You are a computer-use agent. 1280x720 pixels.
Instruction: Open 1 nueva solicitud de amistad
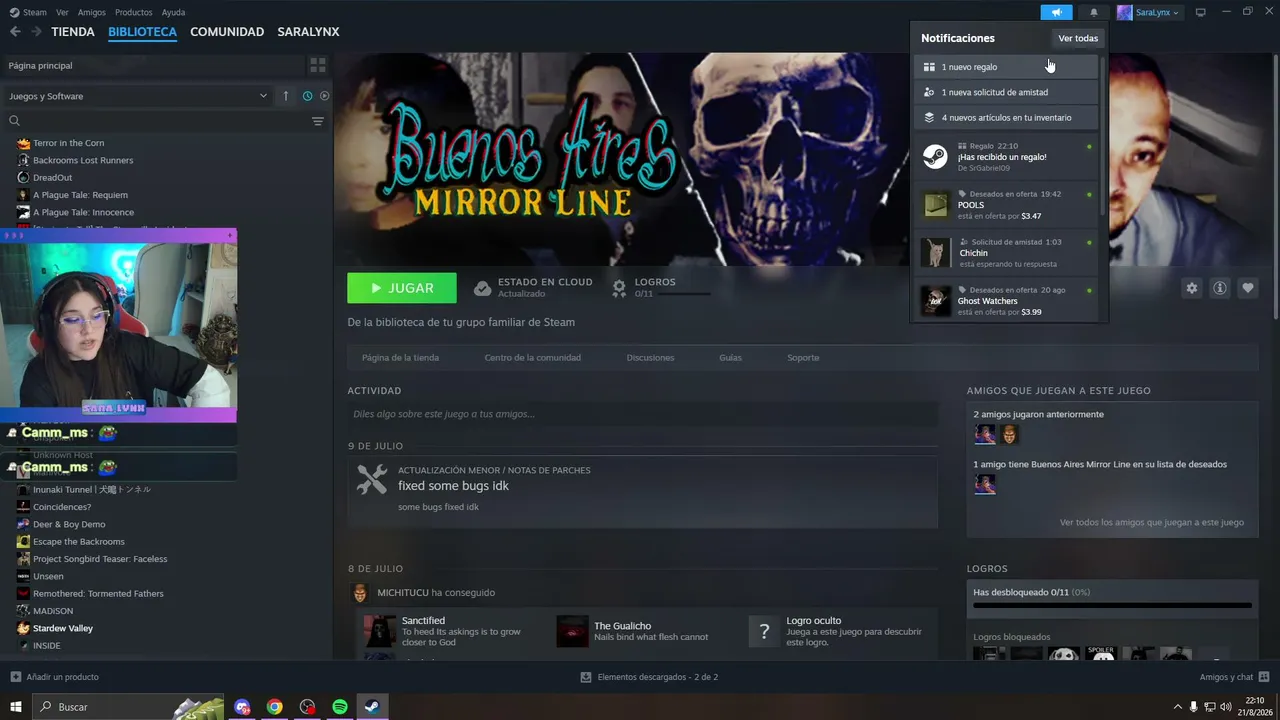[x=1006, y=92]
